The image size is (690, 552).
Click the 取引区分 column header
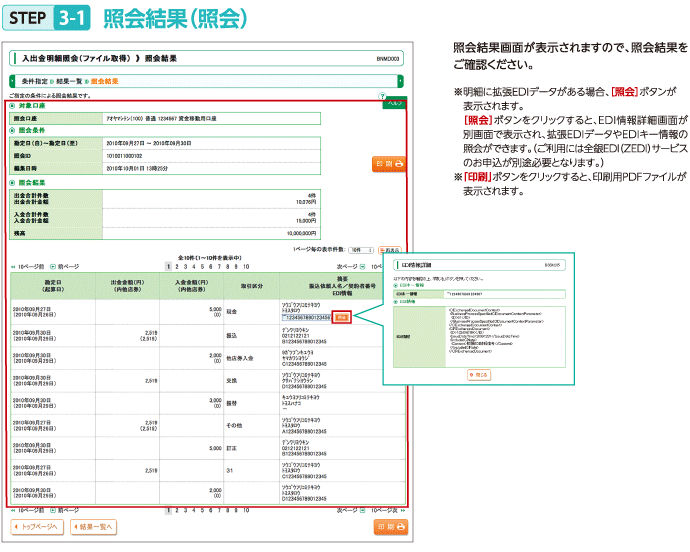pos(251,286)
